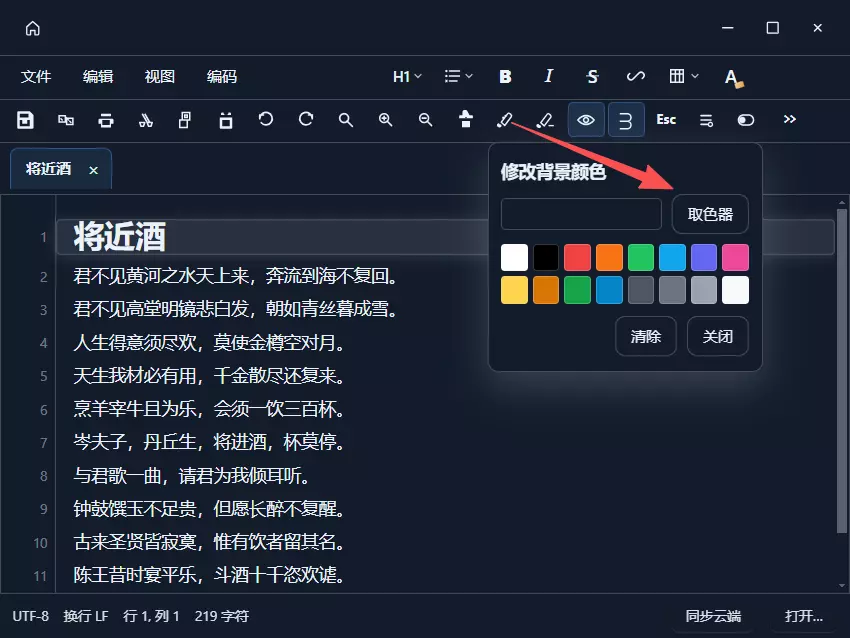Click the copy document icon
Image resolution: width=850 pixels, height=638 pixels.
point(185,120)
